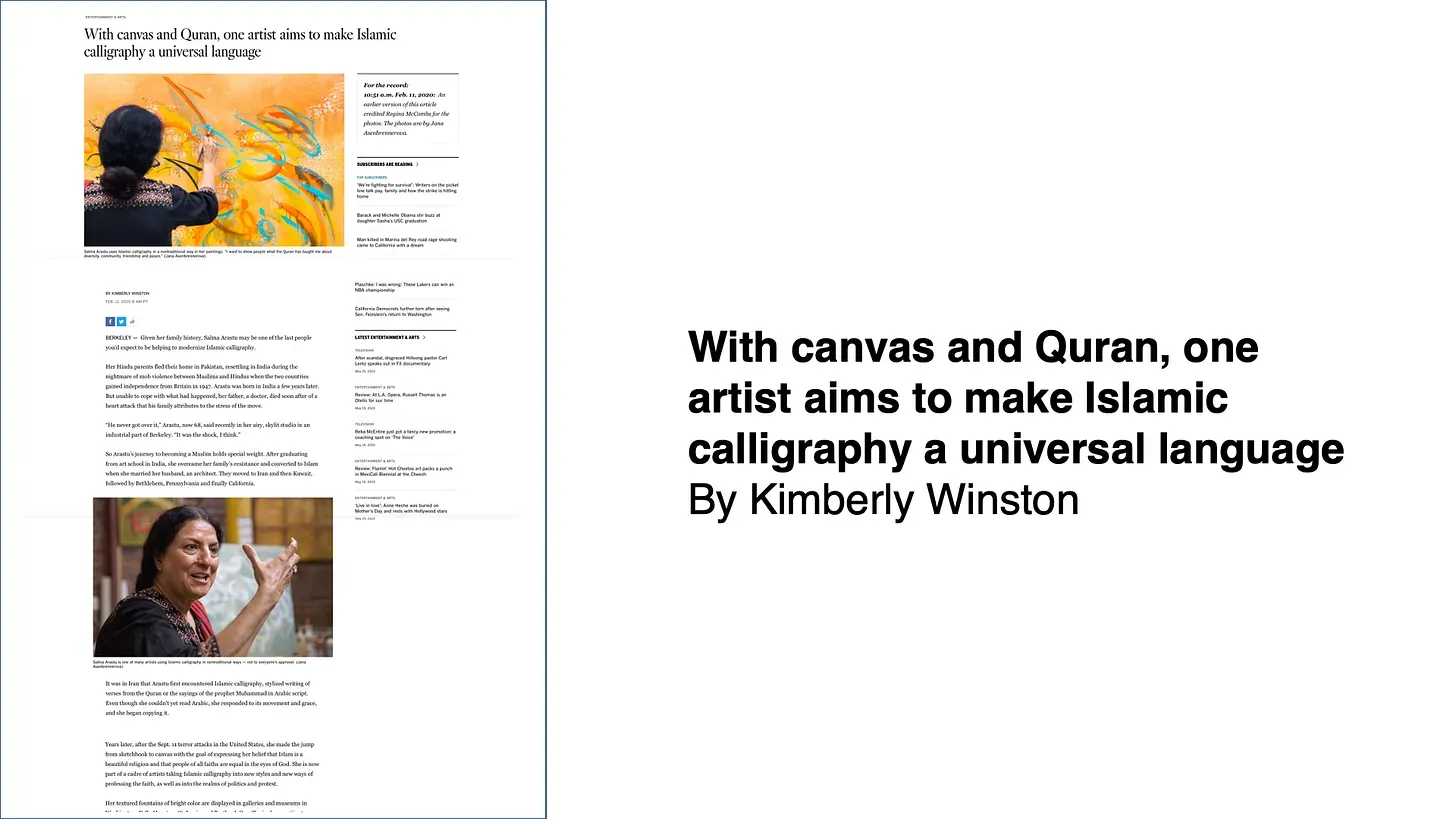Open the Reba McEntire 'The Voice' story
Image resolution: width=1456 pixels, height=819 pixels.
(x=404, y=434)
